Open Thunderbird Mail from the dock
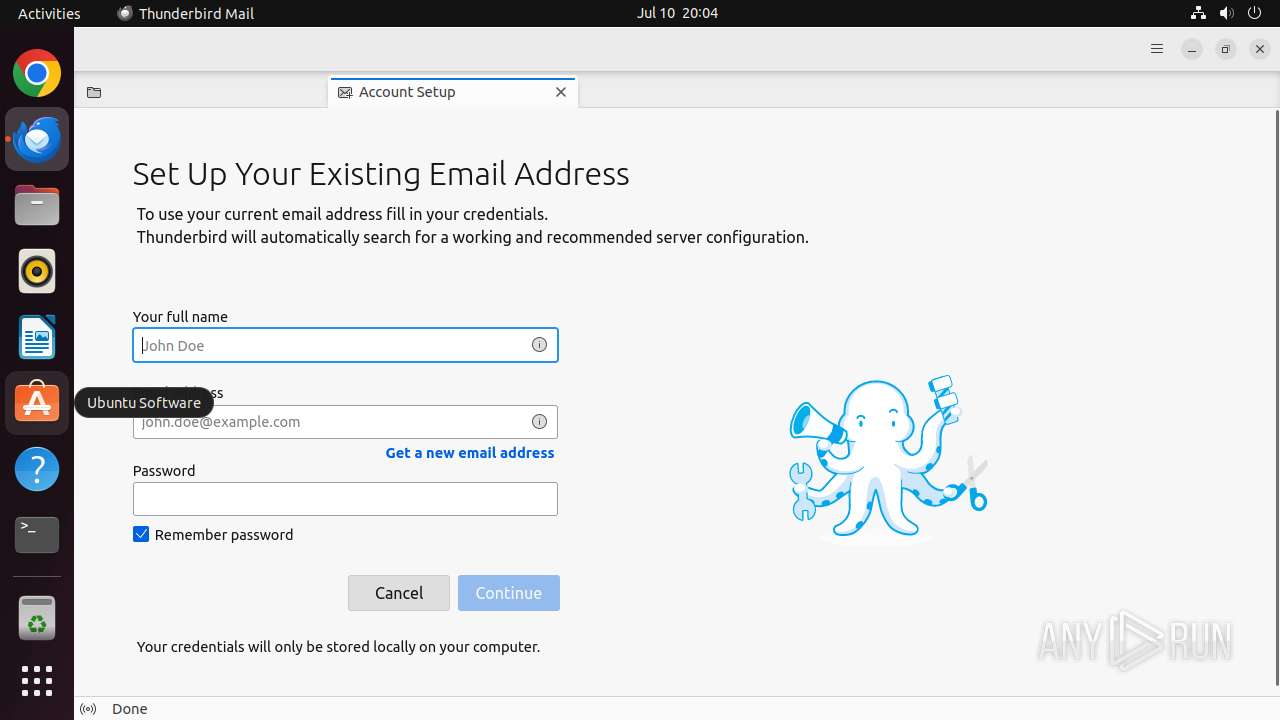The height and width of the screenshot is (720, 1280). click(37, 139)
